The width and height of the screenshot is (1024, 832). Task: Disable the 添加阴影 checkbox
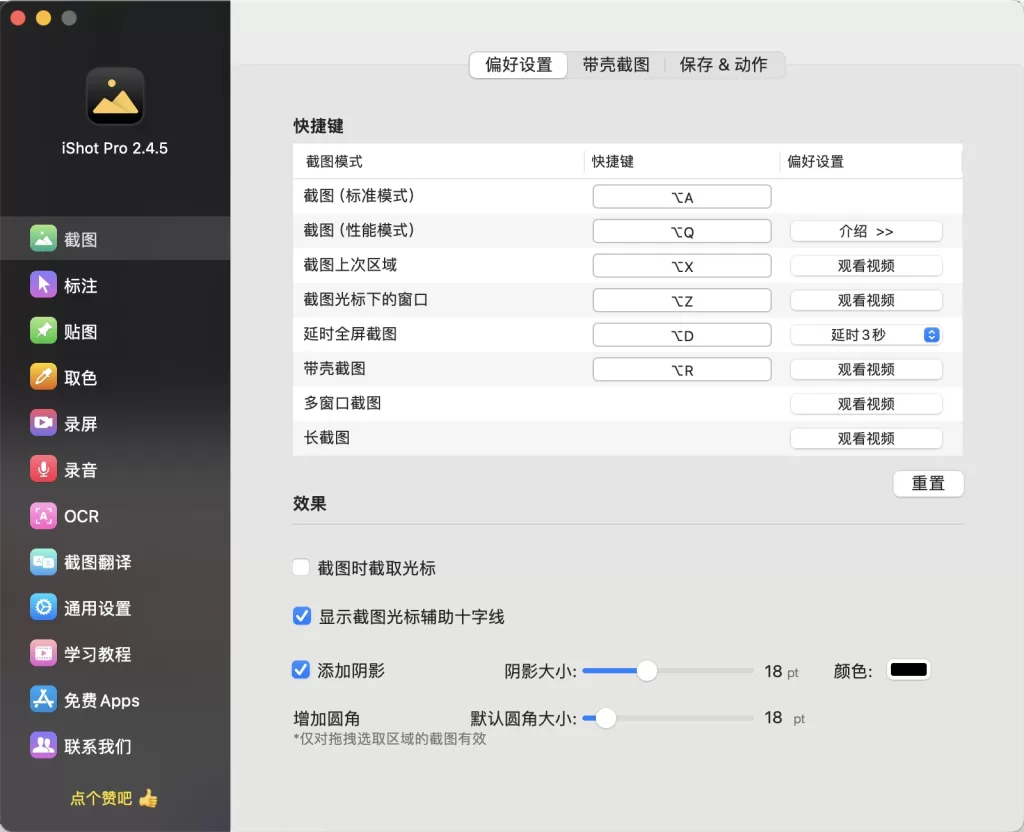coord(301,670)
